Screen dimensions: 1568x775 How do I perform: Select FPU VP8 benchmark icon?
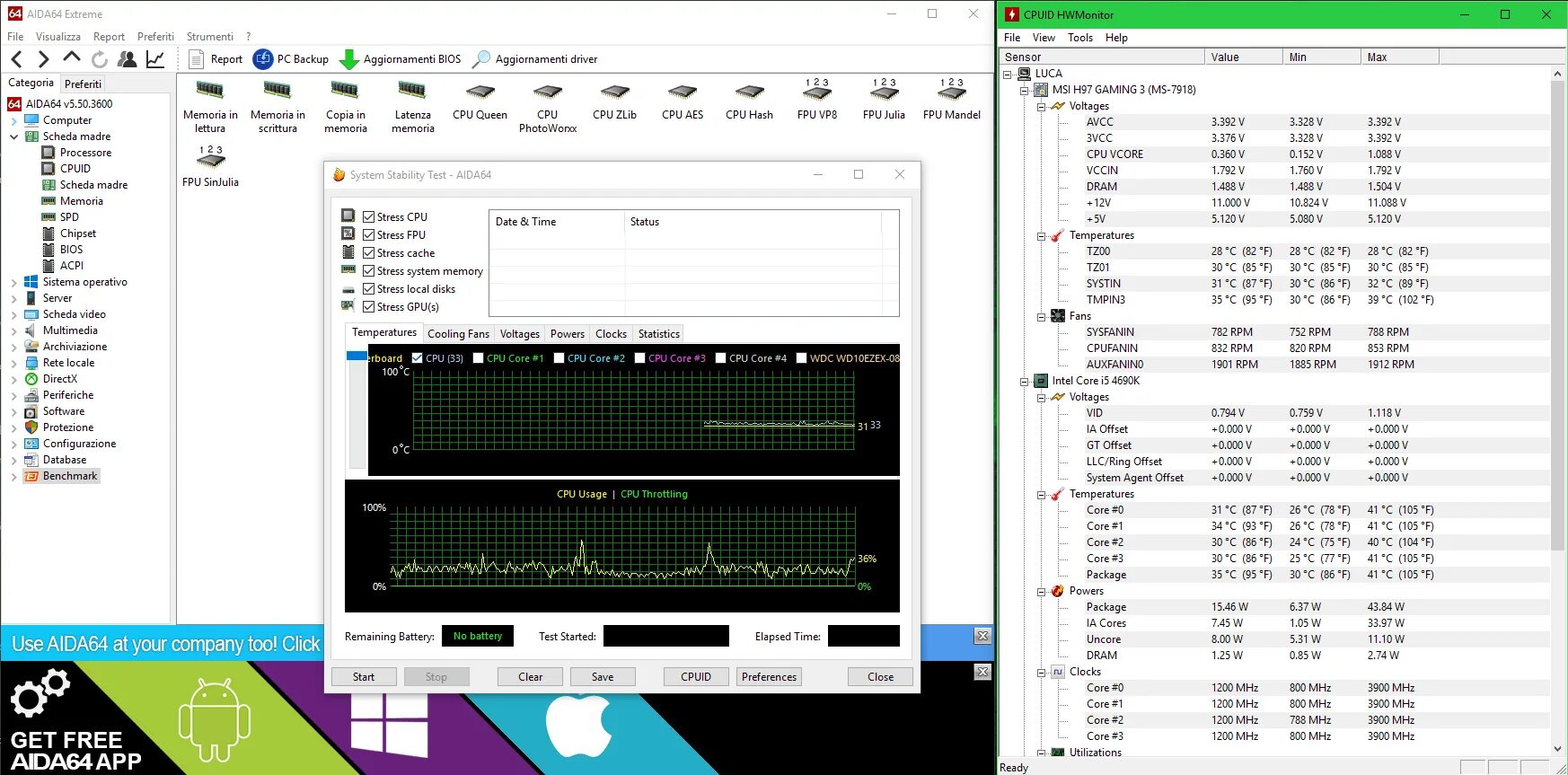pos(817,100)
